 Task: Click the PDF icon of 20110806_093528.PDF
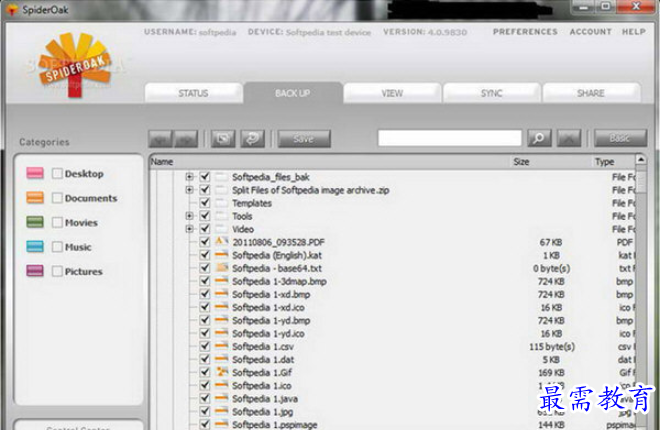coord(222,242)
